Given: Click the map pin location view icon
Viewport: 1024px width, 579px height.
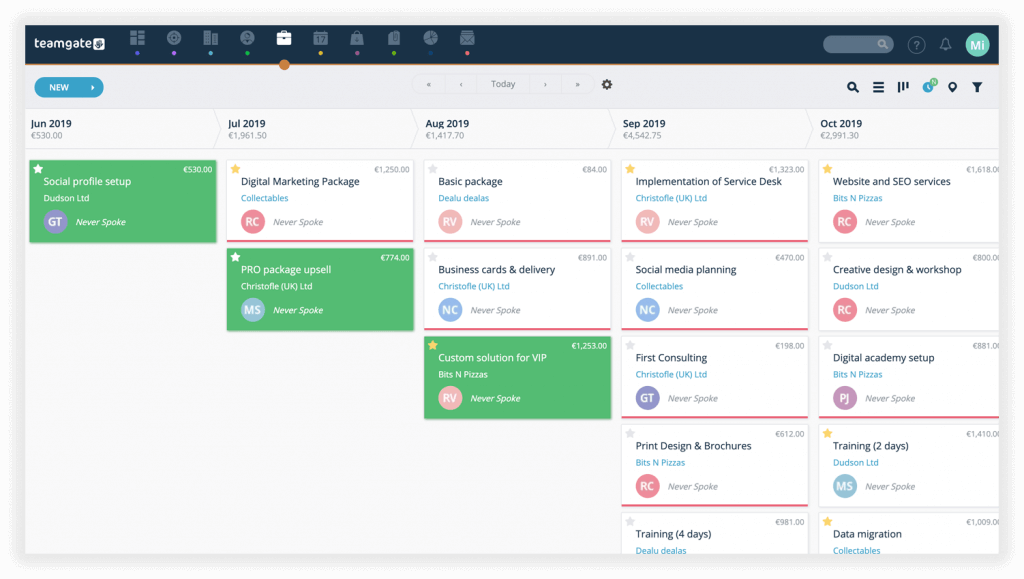Looking at the screenshot, I should [952, 87].
